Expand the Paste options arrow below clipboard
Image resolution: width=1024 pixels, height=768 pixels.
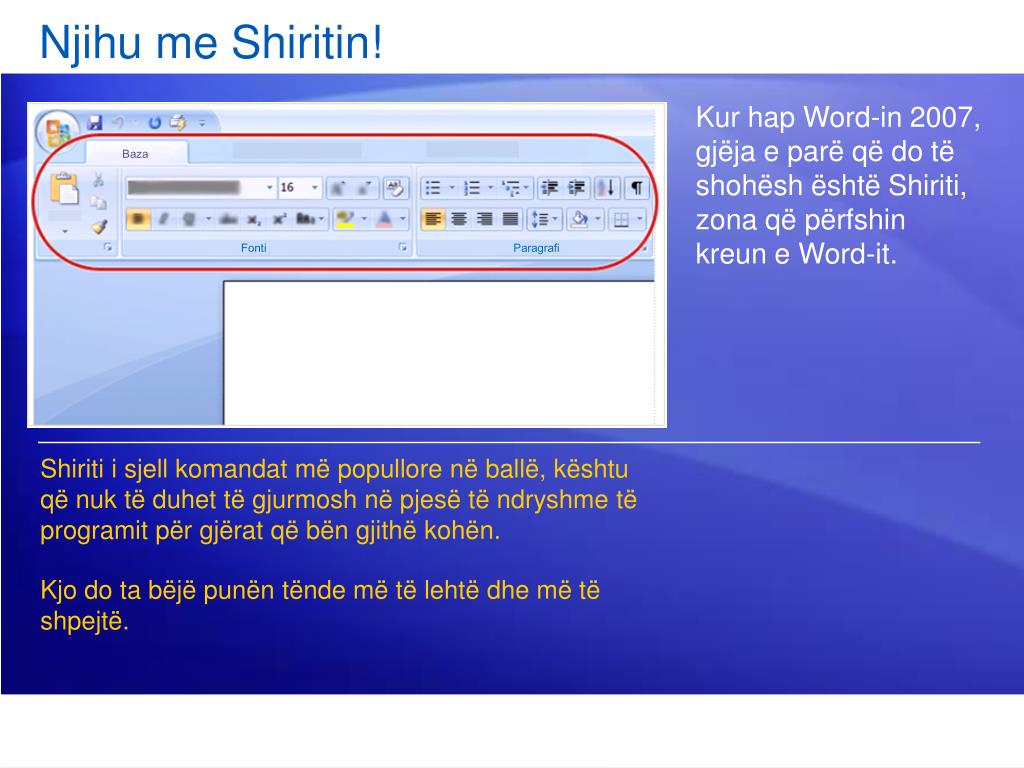[x=65, y=231]
